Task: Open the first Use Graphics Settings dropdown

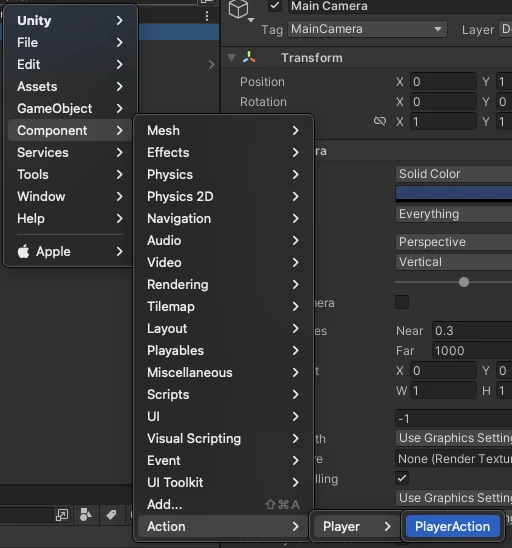Action: (454, 438)
